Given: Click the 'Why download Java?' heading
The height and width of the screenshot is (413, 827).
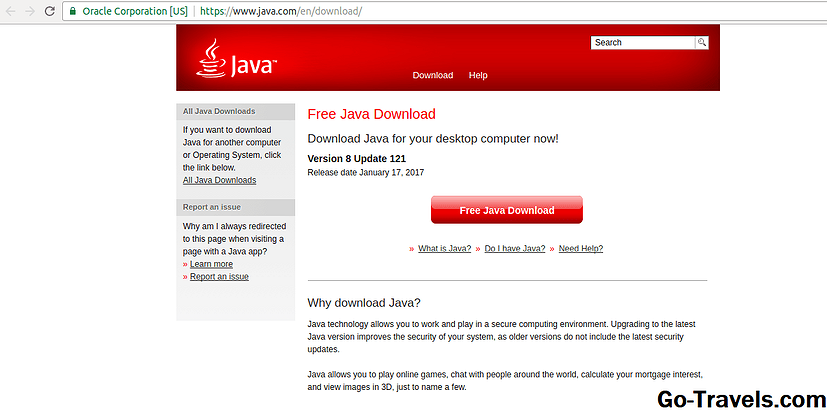Looking at the screenshot, I should point(364,303).
